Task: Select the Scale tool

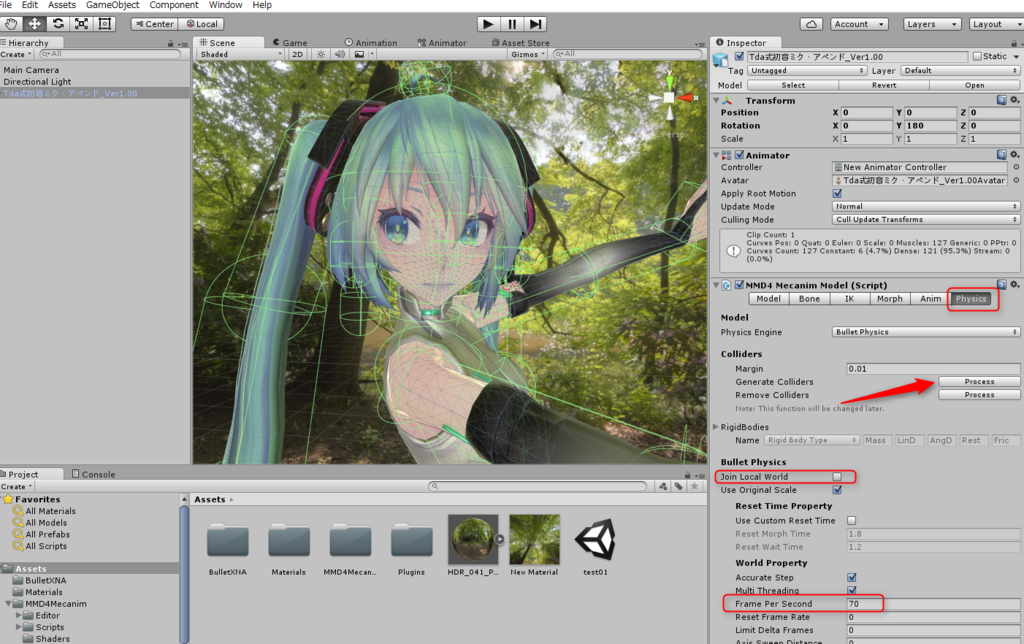Action: click(x=82, y=24)
